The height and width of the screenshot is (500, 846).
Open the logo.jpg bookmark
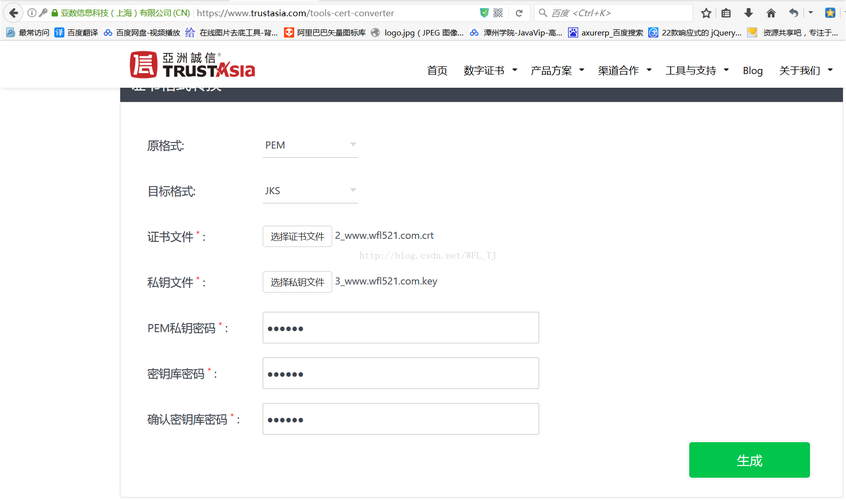[417, 33]
